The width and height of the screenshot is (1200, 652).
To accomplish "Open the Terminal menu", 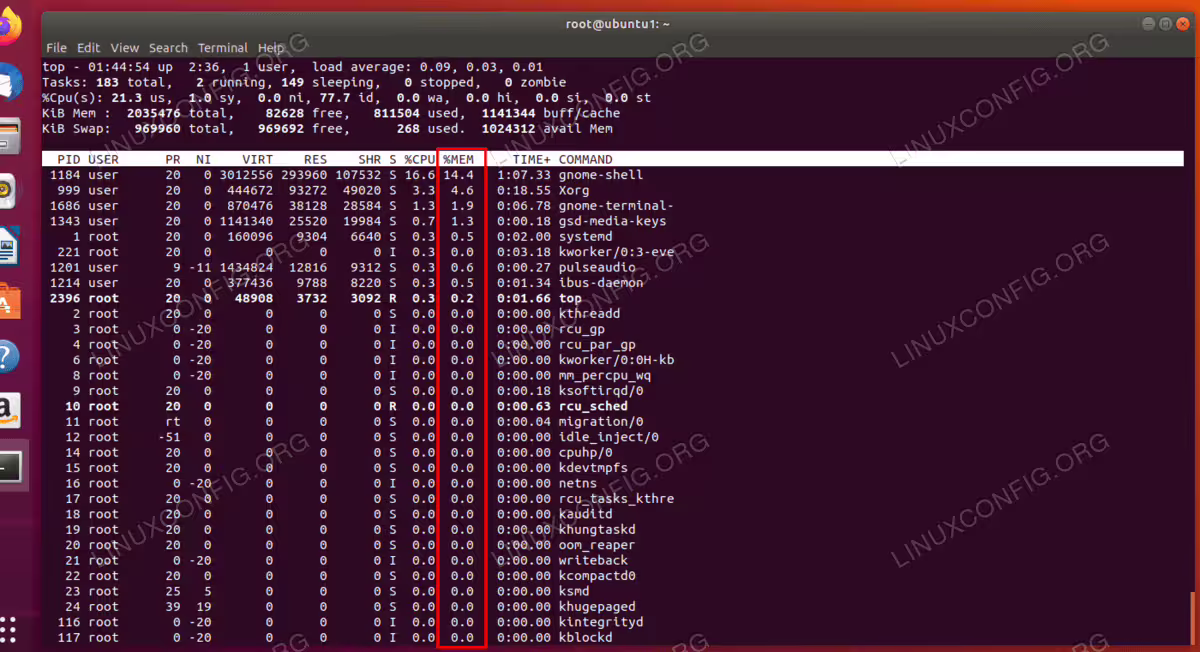I will [222, 48].
